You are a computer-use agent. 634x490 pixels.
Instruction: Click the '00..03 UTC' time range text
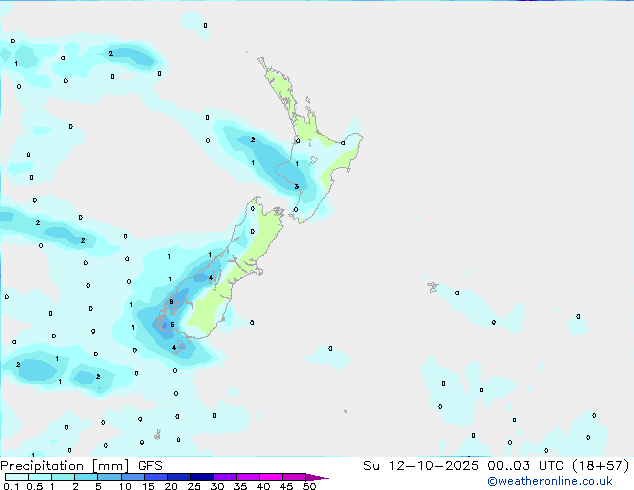pyautogui.click(x=525, y=465)
